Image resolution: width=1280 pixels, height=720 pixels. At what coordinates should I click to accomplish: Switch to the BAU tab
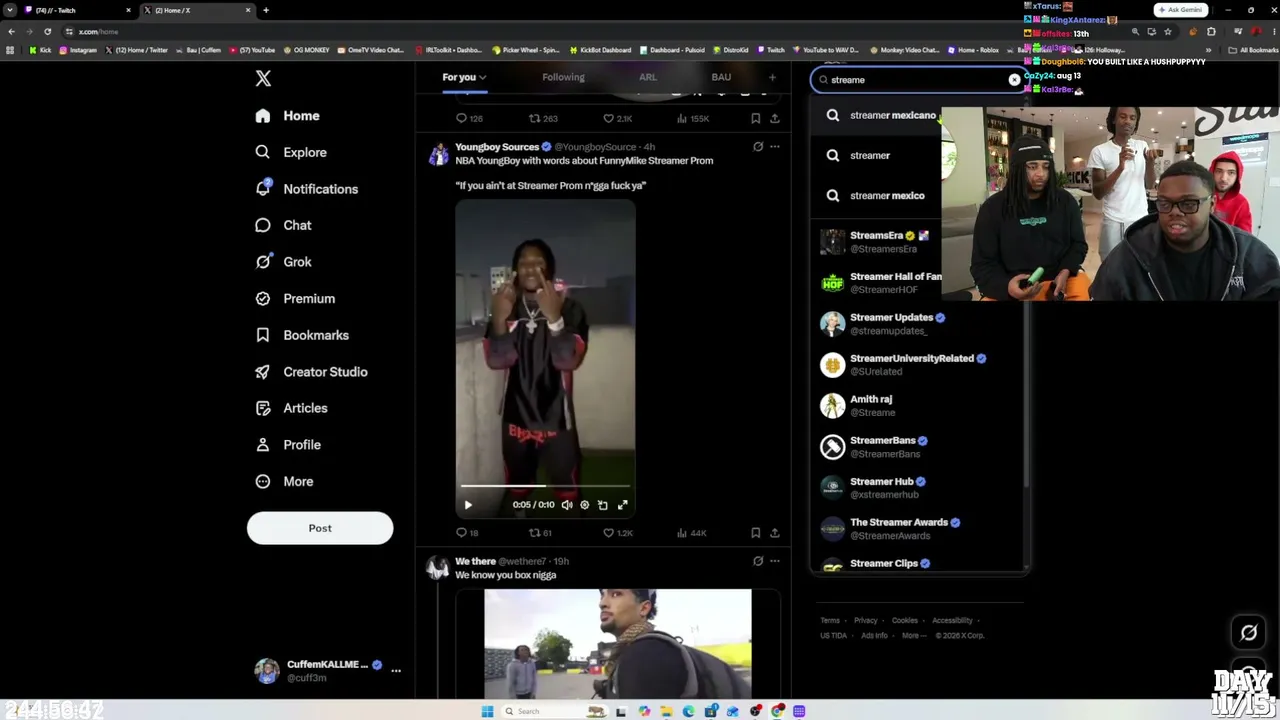pyautogui.click(x=721, y=77)
